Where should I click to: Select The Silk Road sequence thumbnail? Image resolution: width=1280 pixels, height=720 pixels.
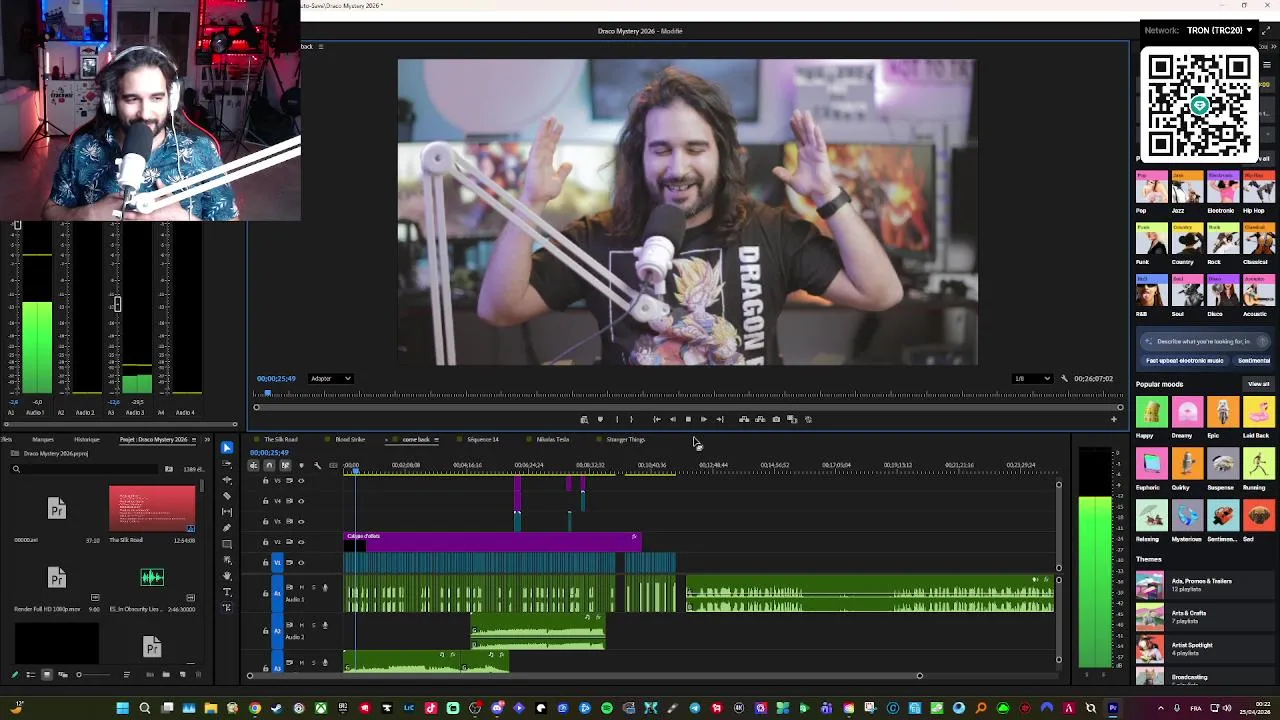coord(152,508)
